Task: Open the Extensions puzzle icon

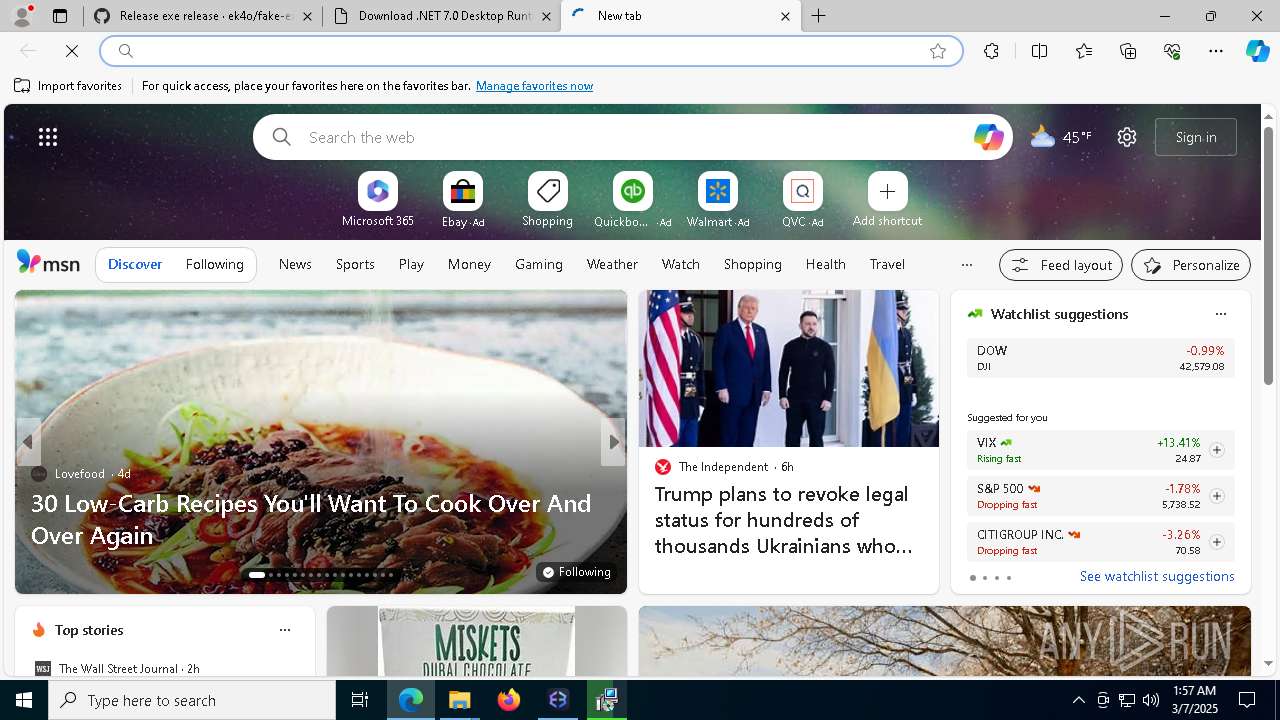Action: coord(991,51)
